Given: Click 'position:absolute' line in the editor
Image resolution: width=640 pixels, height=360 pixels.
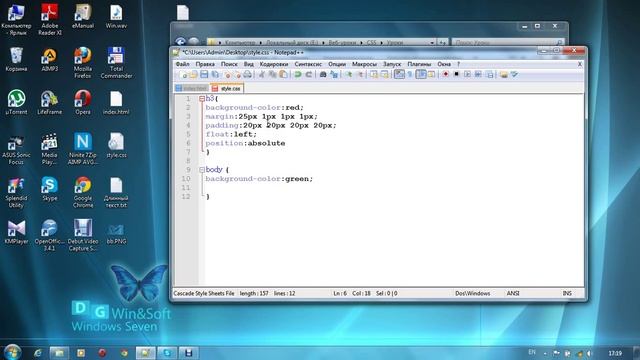Looking at the screenshot, I should tap(245, 143).
